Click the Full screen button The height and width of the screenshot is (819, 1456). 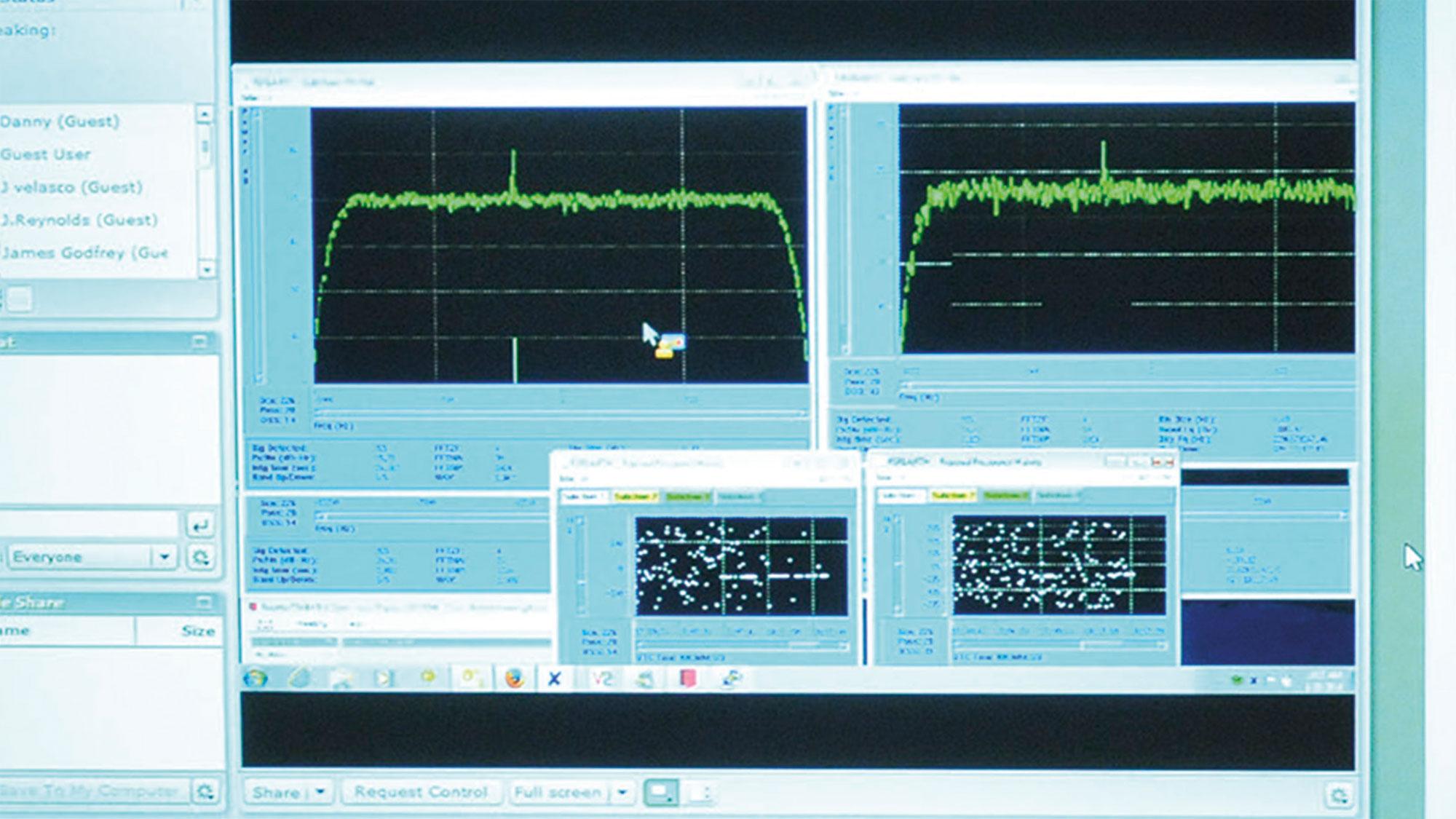pyautogui.click(x=558, y=792)
